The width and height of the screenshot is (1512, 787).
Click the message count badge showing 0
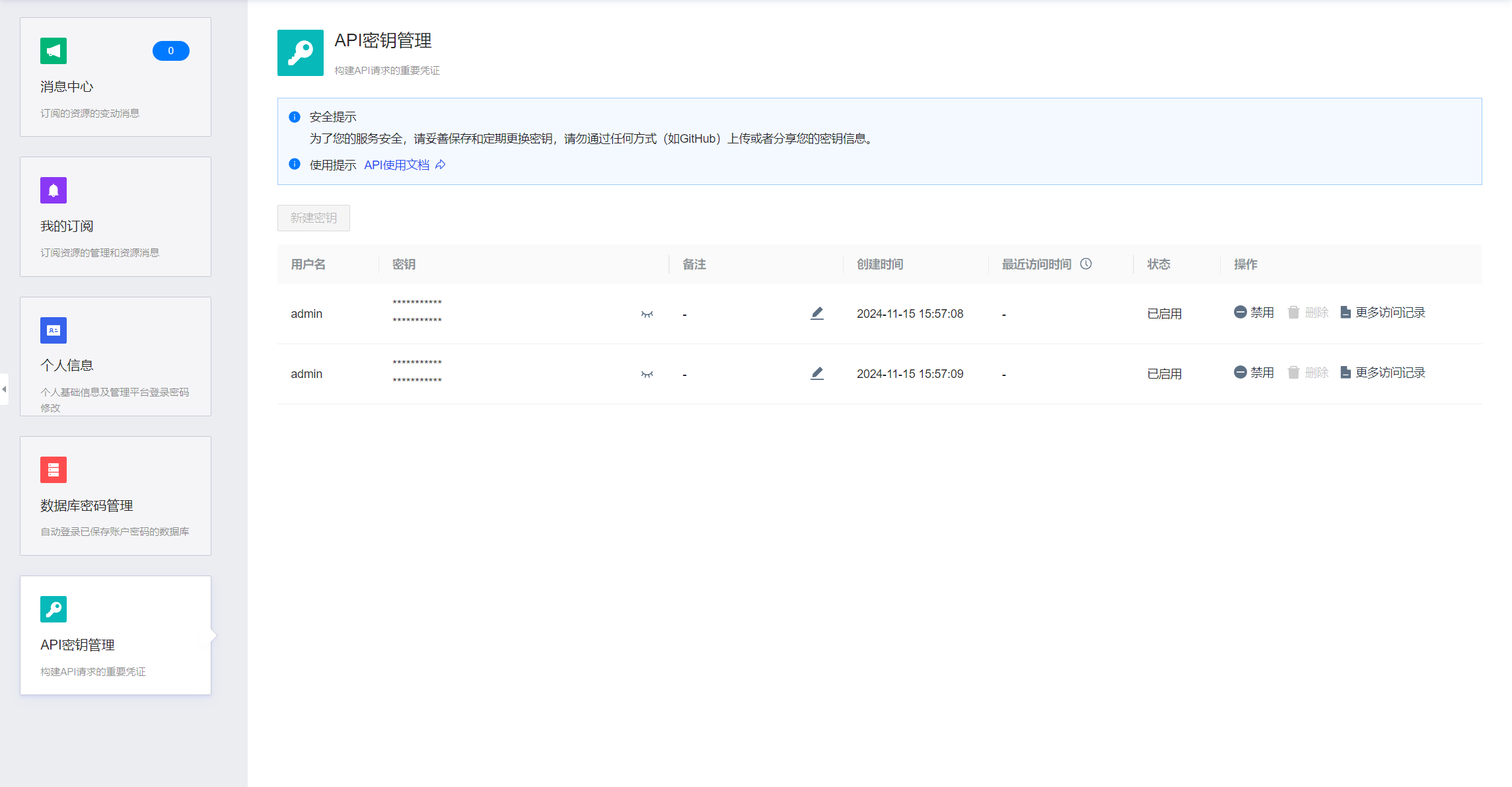pyautogui.click(x=170, y=51)
